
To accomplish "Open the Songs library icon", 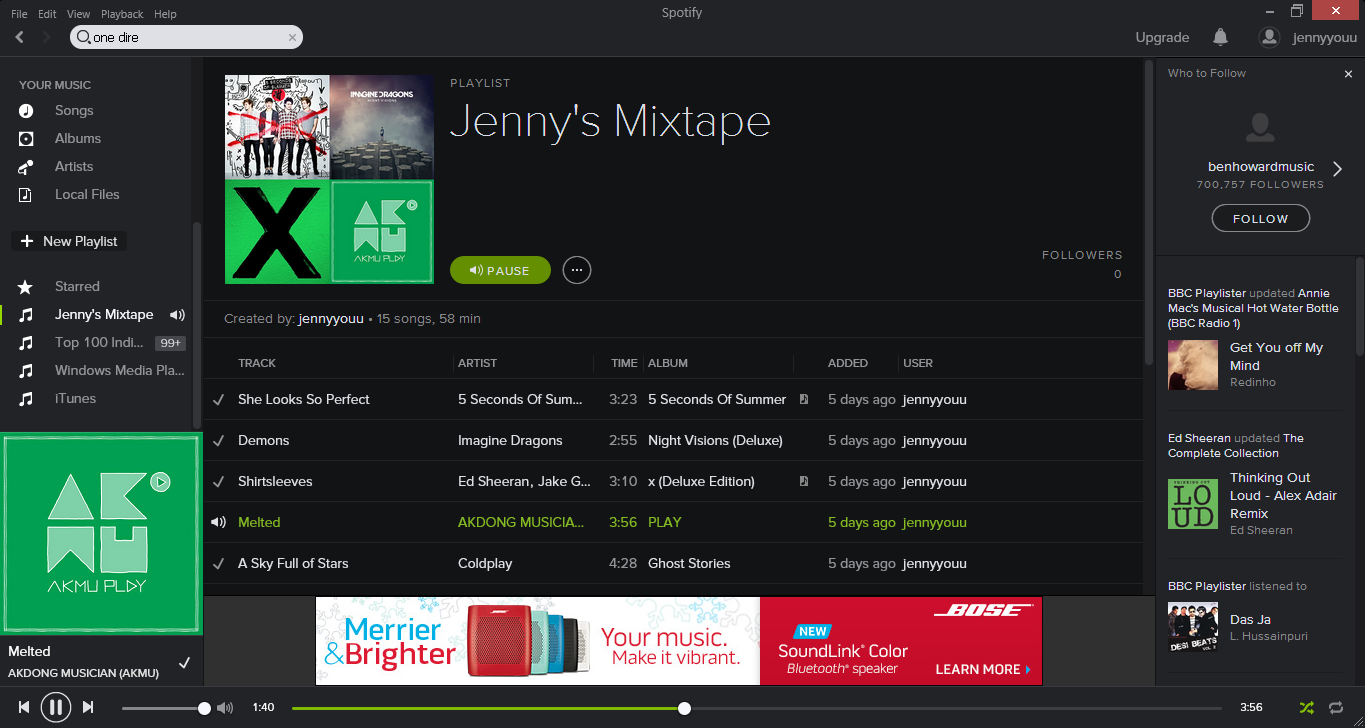I will tap(26, 111).
